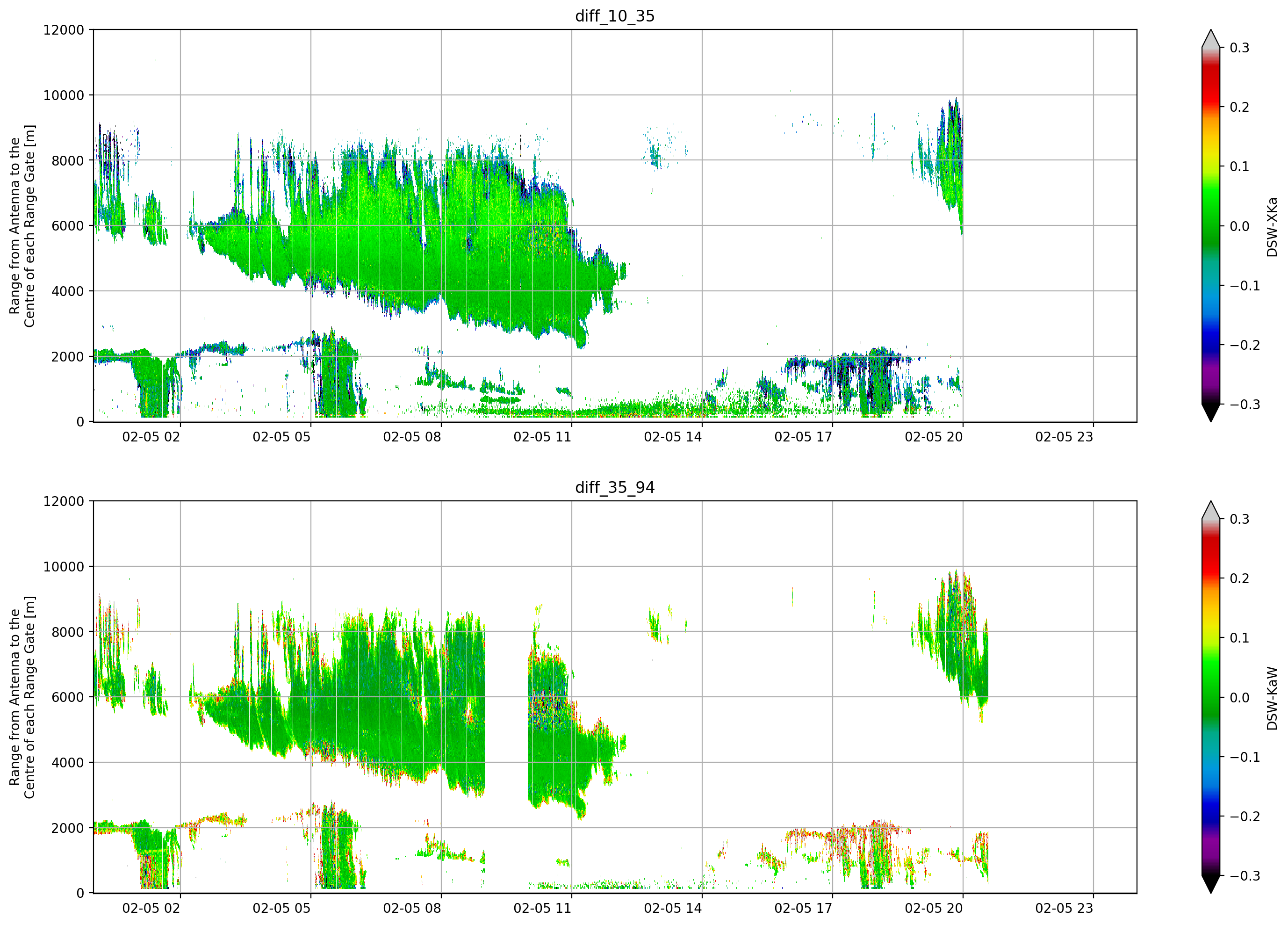Click the y-axis range label of diff_10_35 plot
Screen dimensions: 1288x925
[x=22, y=225]
